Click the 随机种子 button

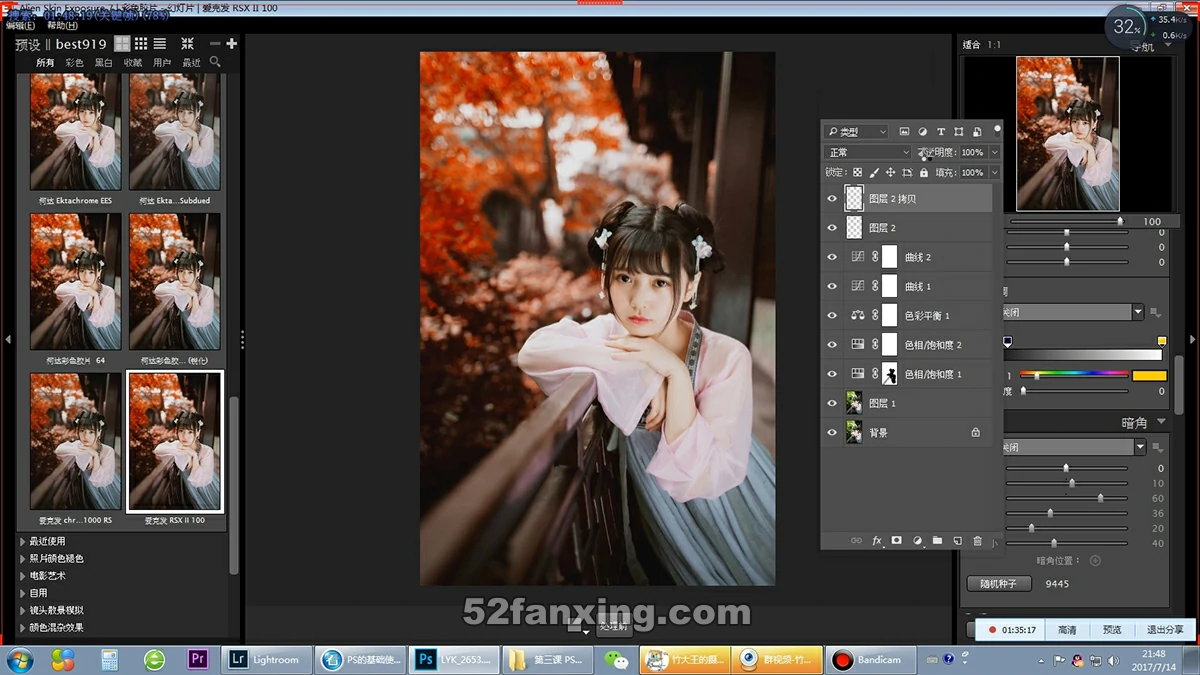999,583
